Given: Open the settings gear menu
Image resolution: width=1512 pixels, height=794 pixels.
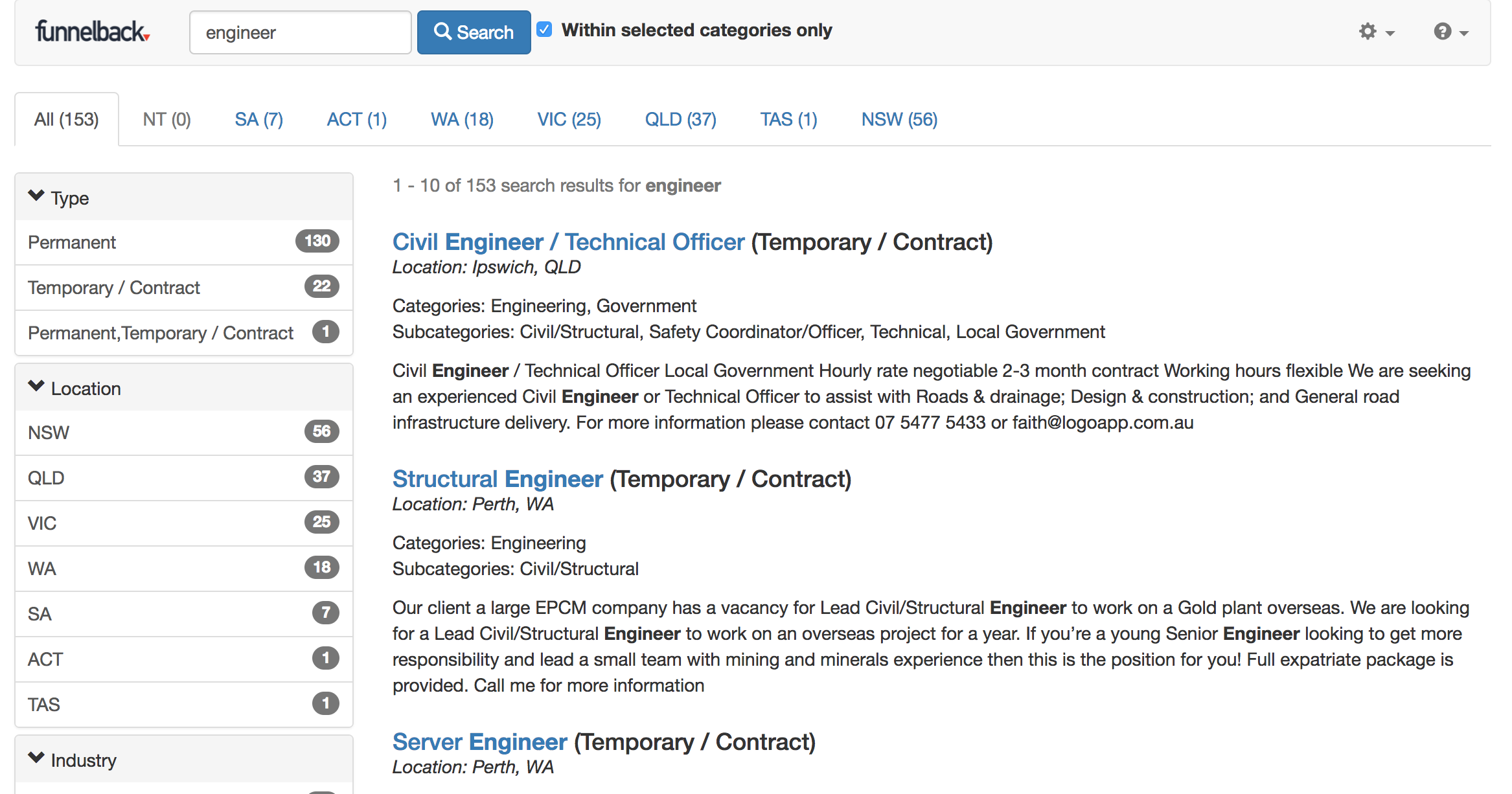Looking at the screenshot, I should click(x=1375, y=32).
